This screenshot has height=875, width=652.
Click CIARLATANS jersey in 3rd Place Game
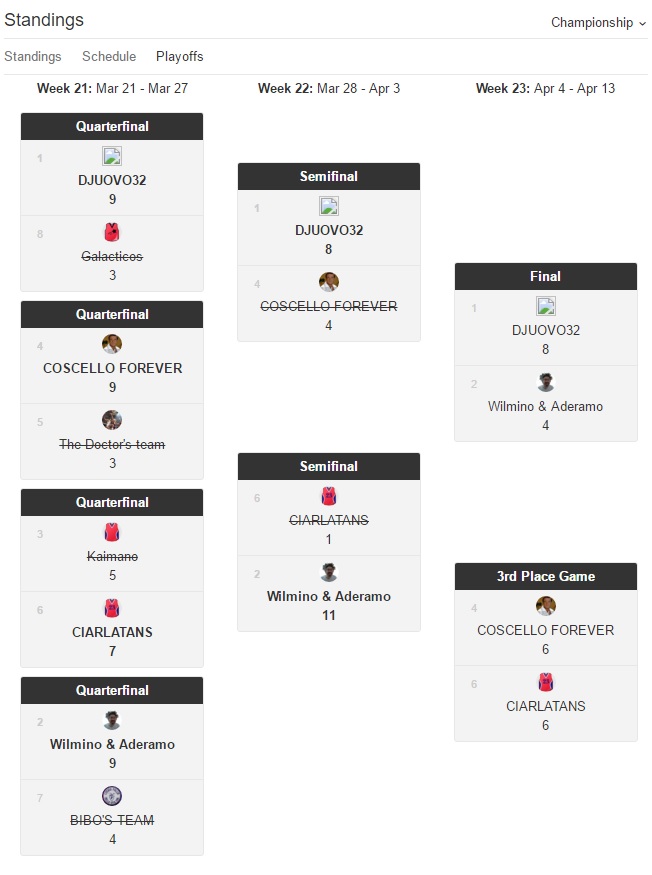click(546, 682)
